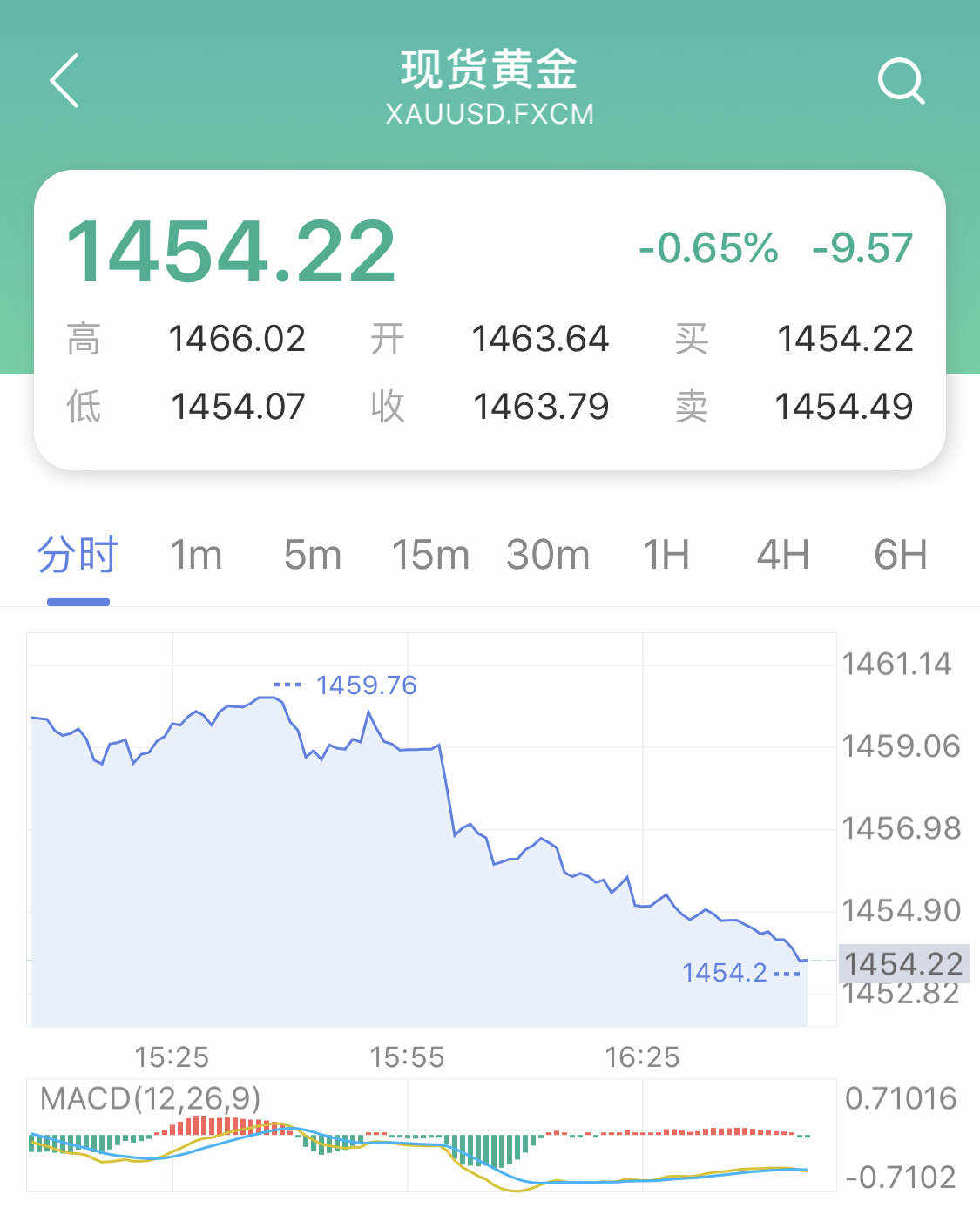980x1208 pixels.
Task: Switch to the 1m timeframe tab
Action: pos(195,556)
